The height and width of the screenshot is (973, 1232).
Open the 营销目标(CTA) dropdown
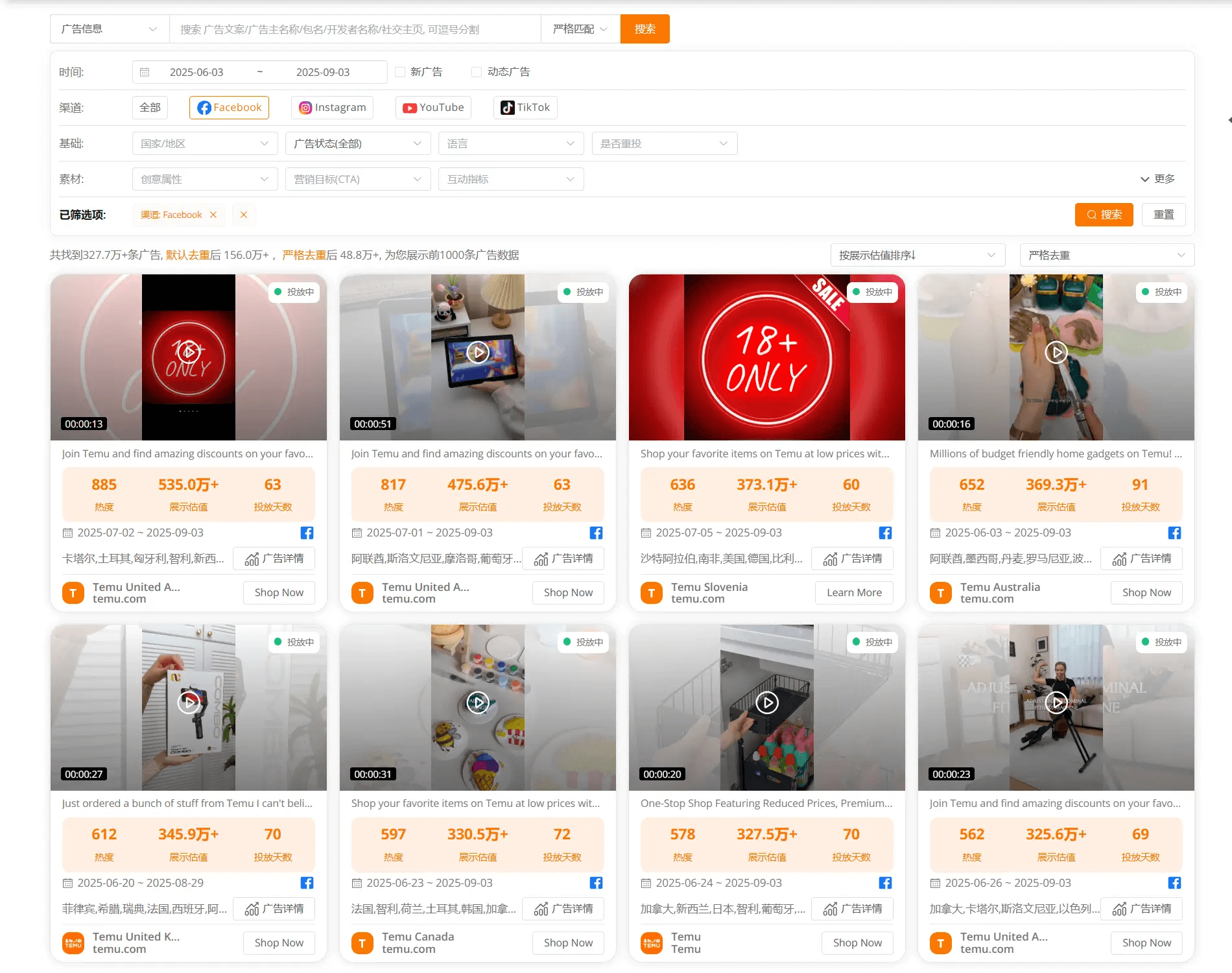coord(358,179)
